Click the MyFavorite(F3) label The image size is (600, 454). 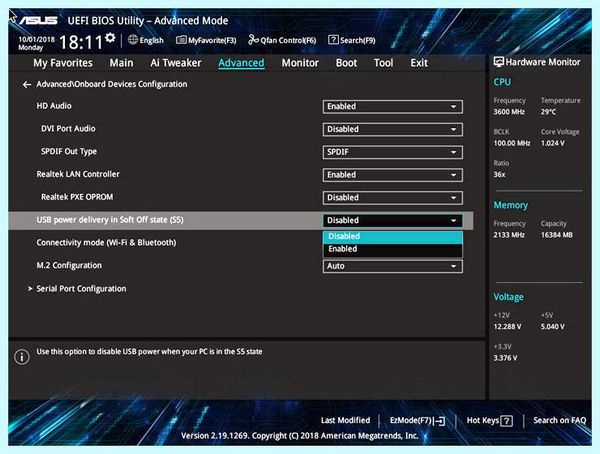point(212,40)
